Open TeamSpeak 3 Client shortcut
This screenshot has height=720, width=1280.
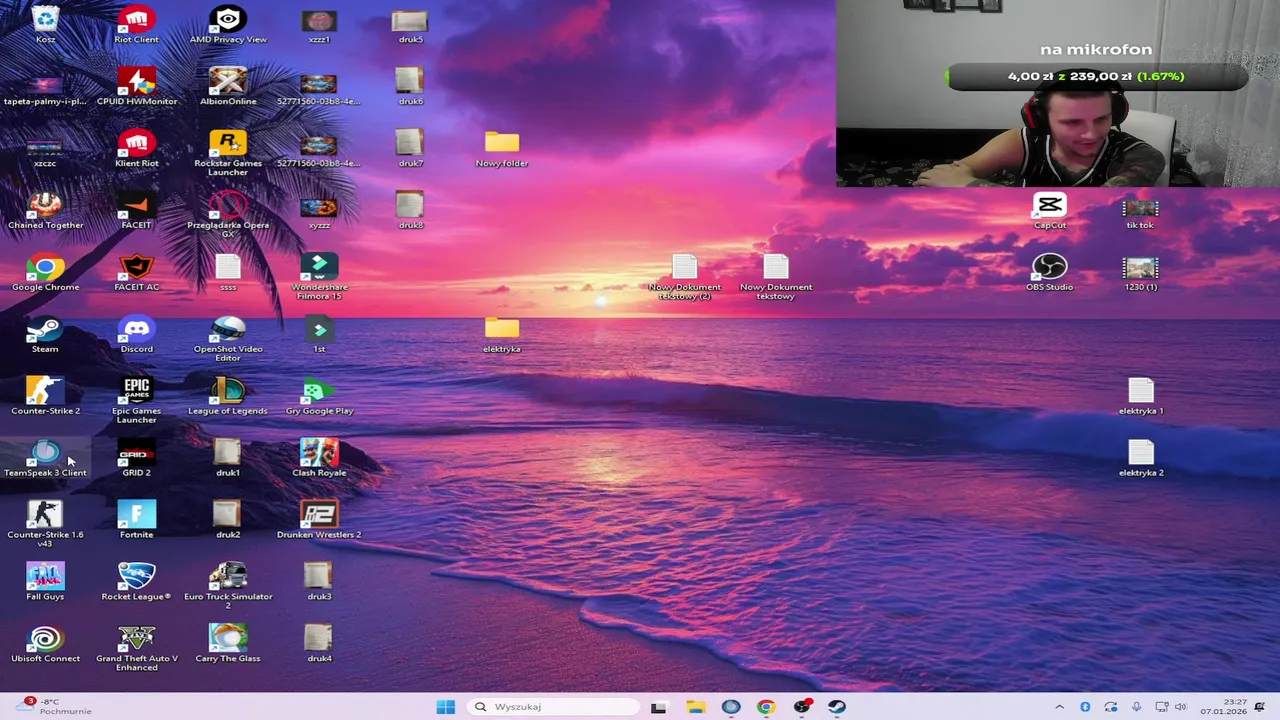tap(45, 460)
